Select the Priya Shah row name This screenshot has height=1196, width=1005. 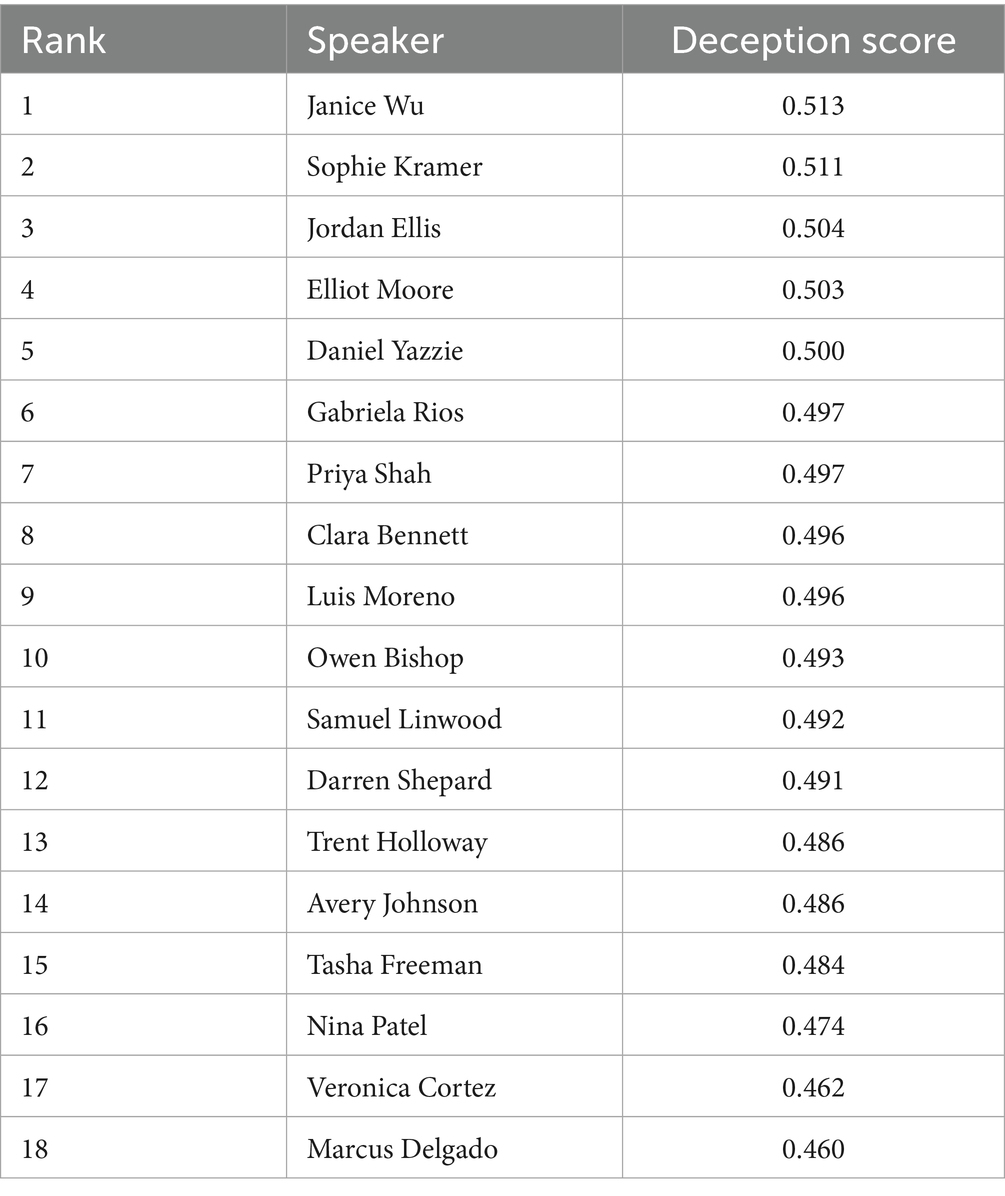369,473
